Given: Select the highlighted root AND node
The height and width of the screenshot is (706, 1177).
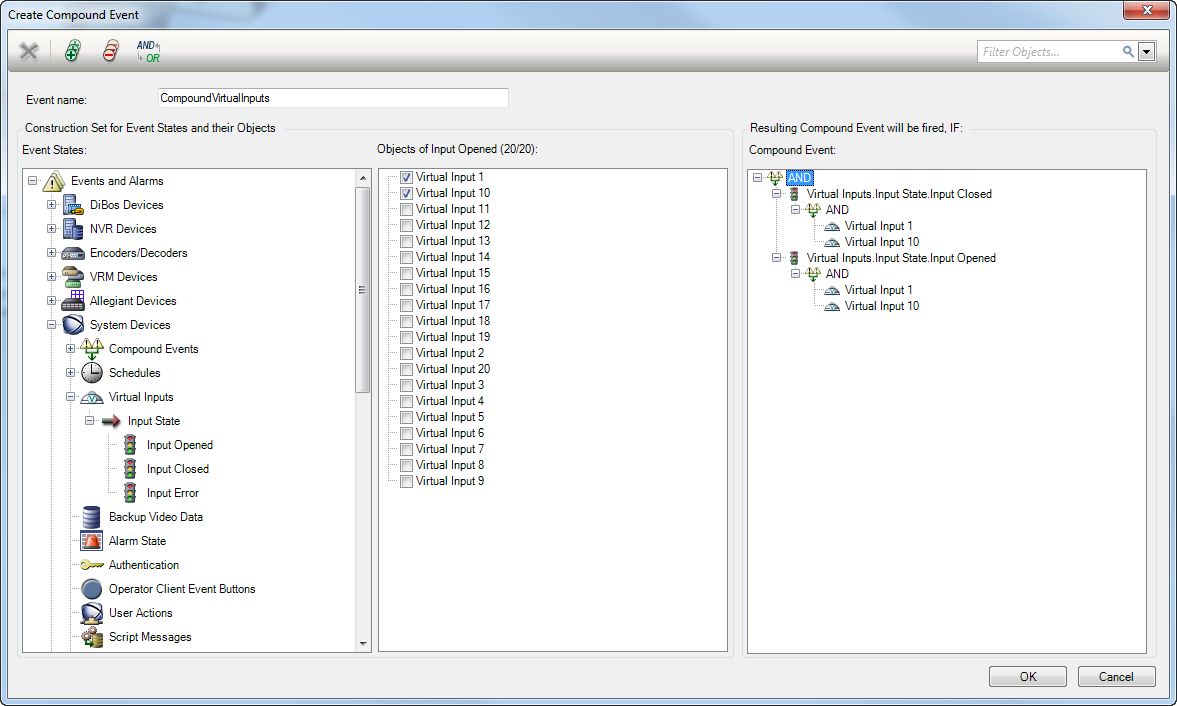Looking at the screenshot, I should tap(799, 178).
